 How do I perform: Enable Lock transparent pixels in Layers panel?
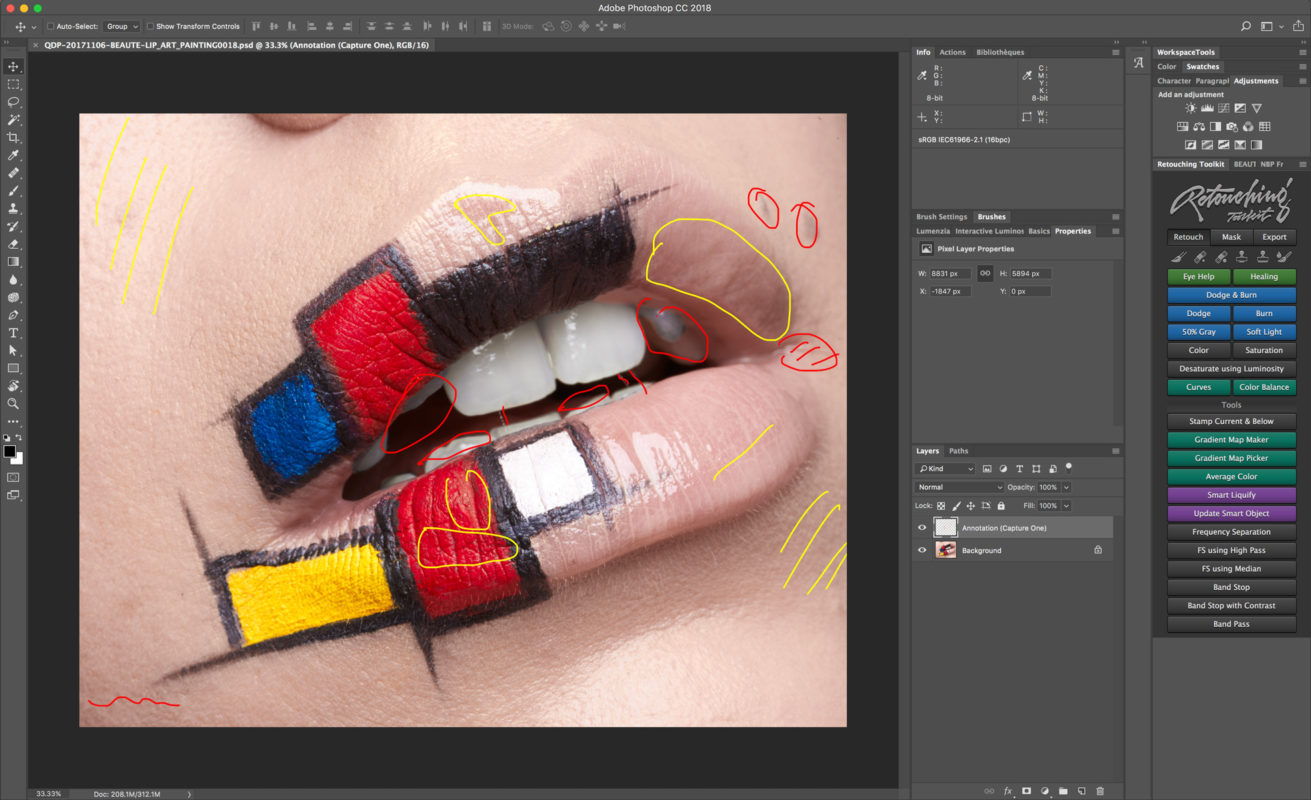click(940, 505)
